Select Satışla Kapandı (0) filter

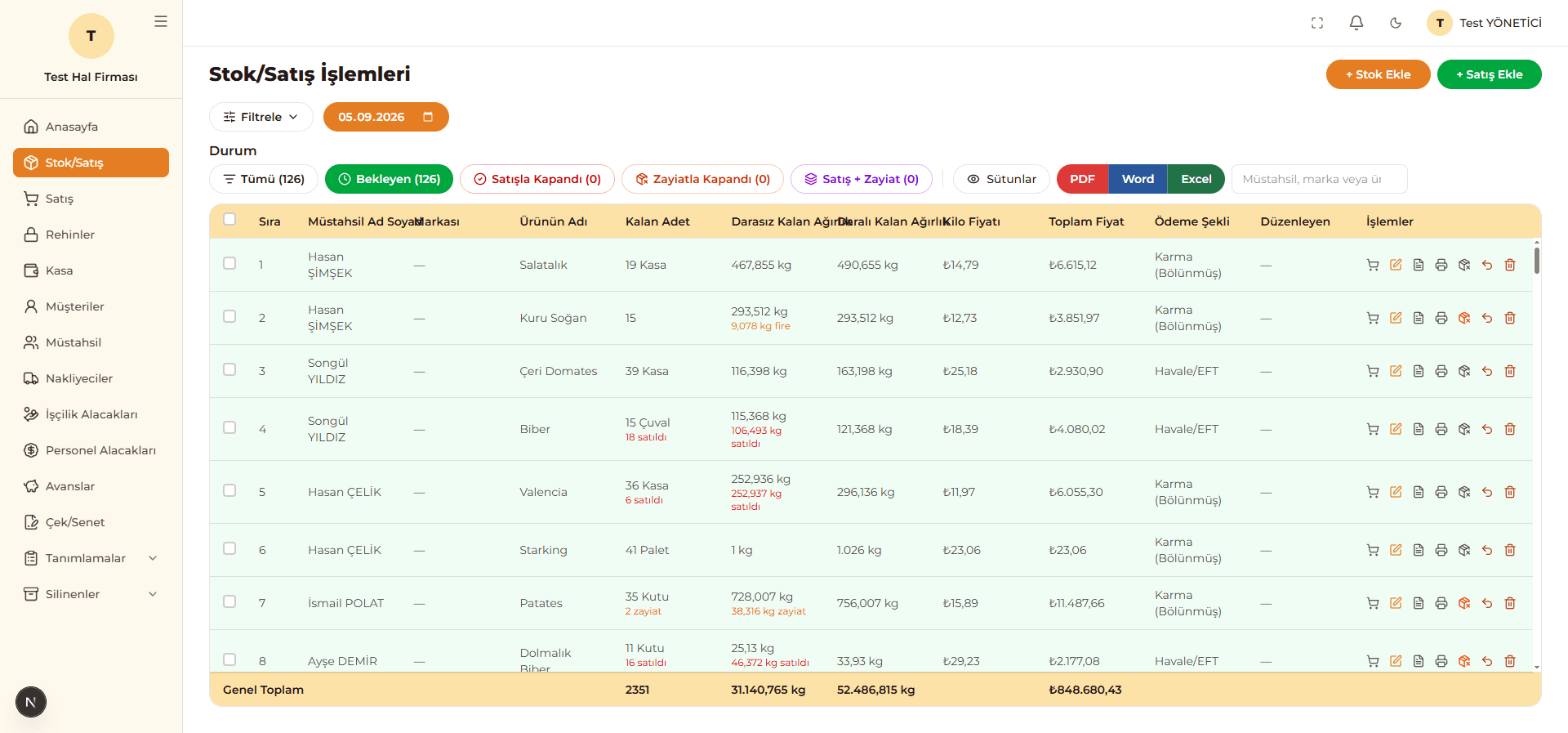point(537,179)
